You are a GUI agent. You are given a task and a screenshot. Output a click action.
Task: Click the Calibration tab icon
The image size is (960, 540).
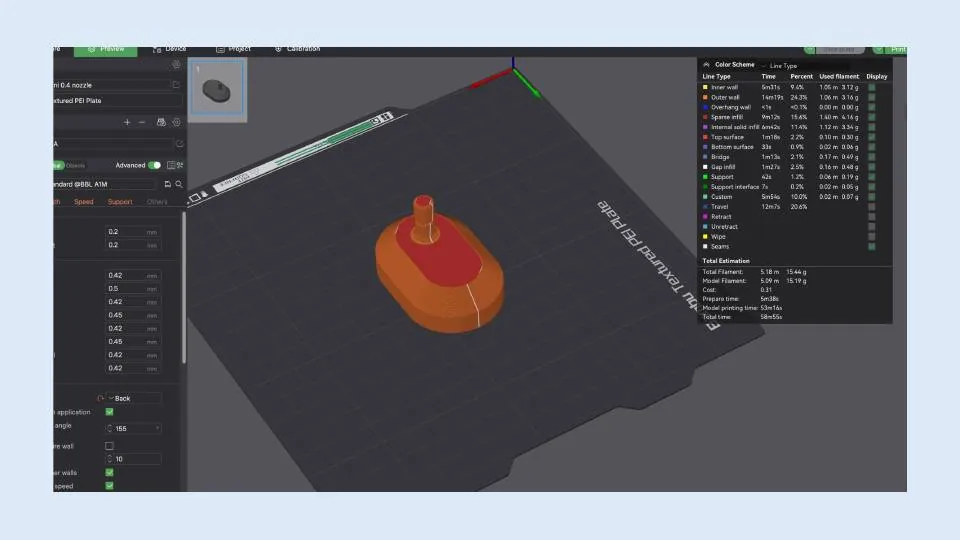click(x=278, y=49)
